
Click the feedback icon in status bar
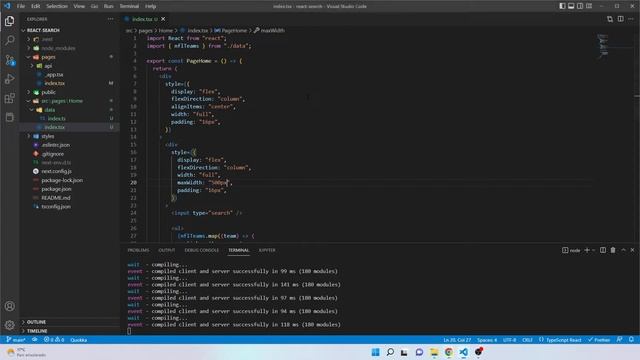pyautogui.click(x=620, y=340)
